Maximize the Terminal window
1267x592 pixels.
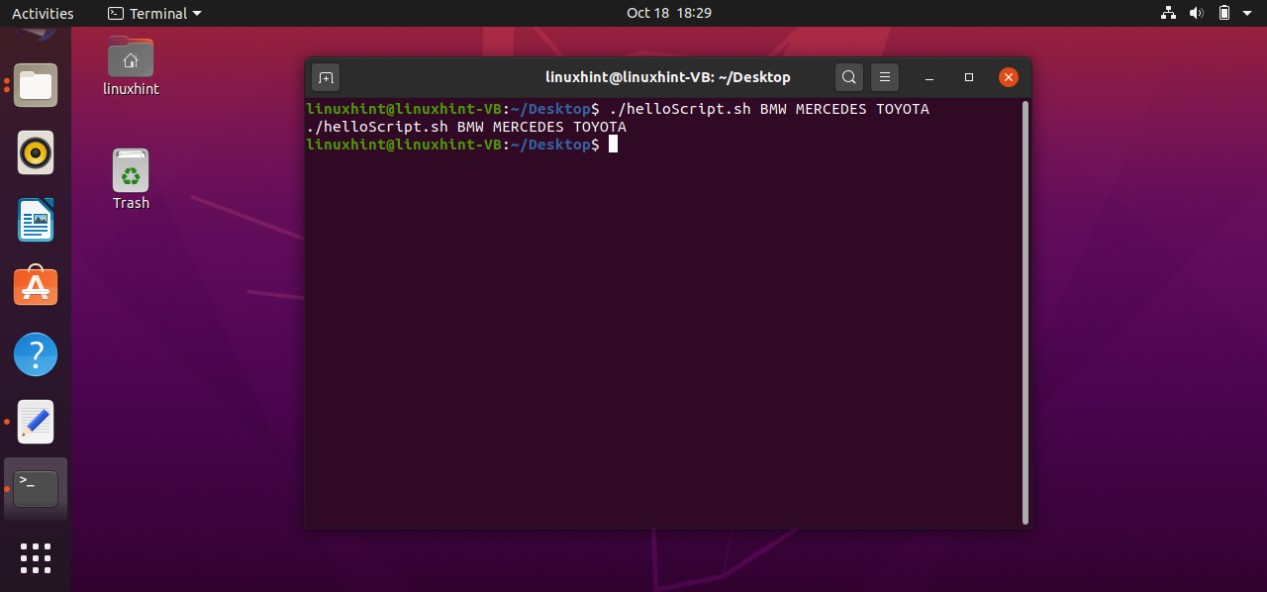pos(969,77)
